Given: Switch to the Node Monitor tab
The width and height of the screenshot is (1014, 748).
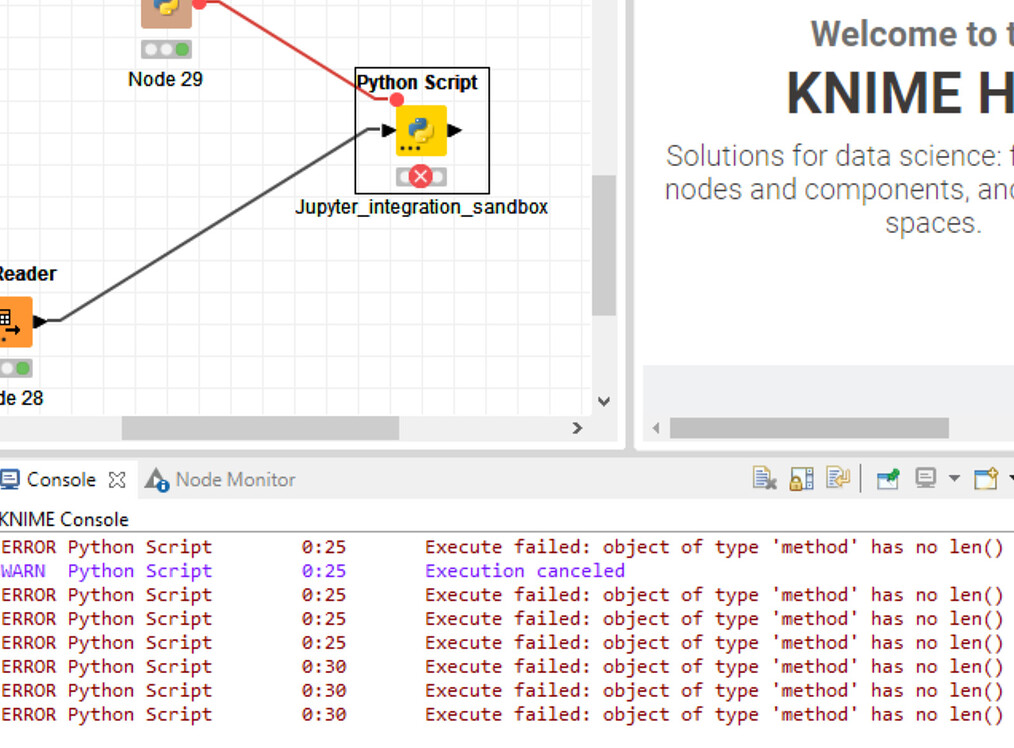Looking at the screenshot, I should [232, 479].
